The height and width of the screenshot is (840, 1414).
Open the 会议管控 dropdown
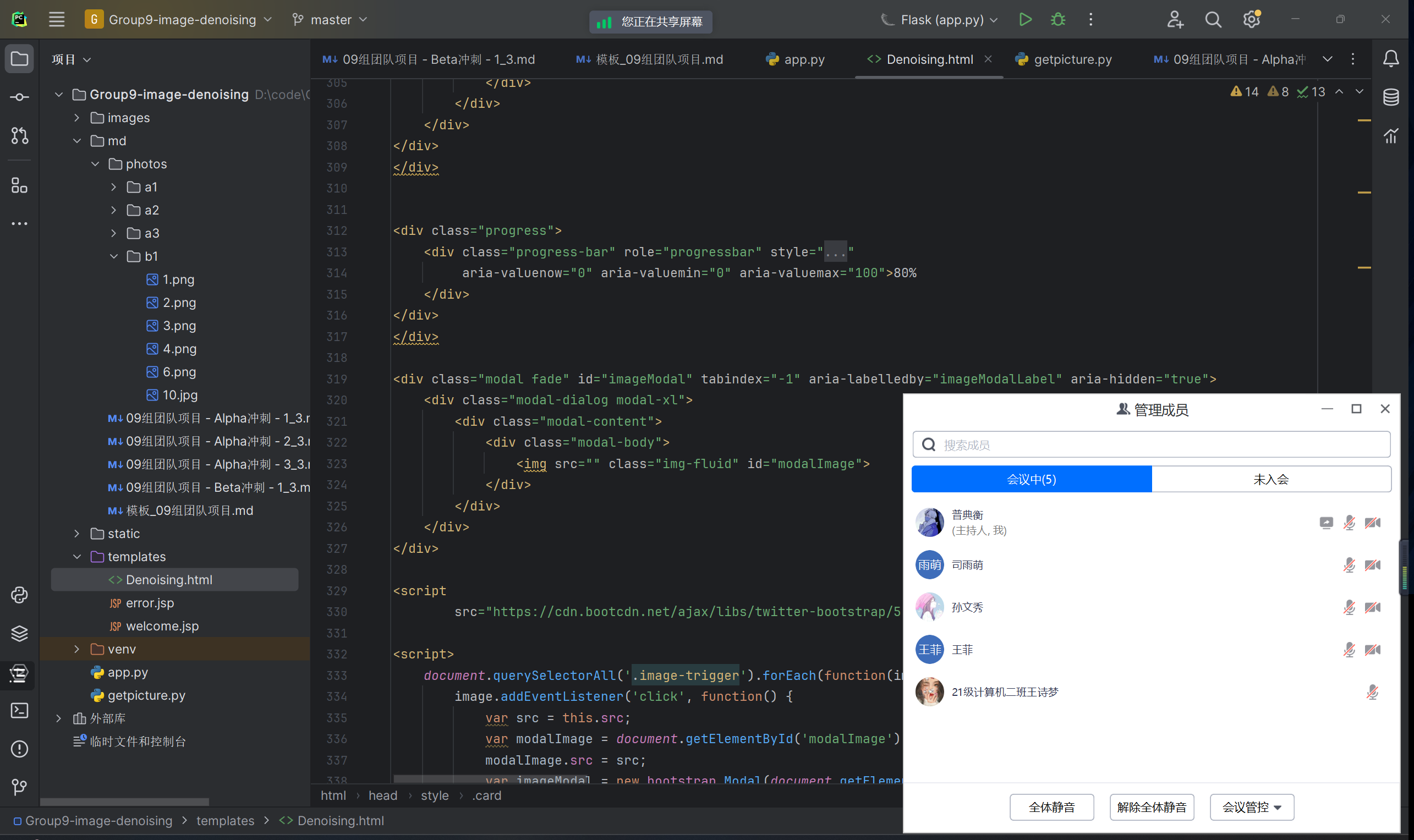pos(1251,807)
